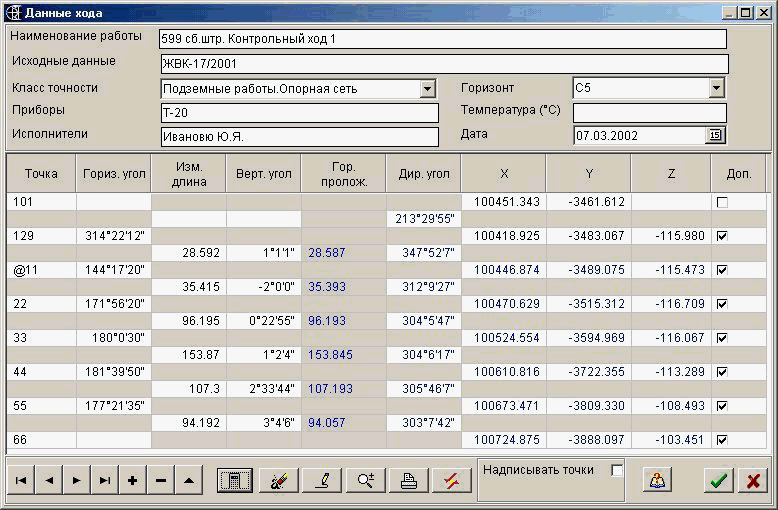Toggle Доп. checkbox in row 33

pyautogui.click(x=722, y=338)
